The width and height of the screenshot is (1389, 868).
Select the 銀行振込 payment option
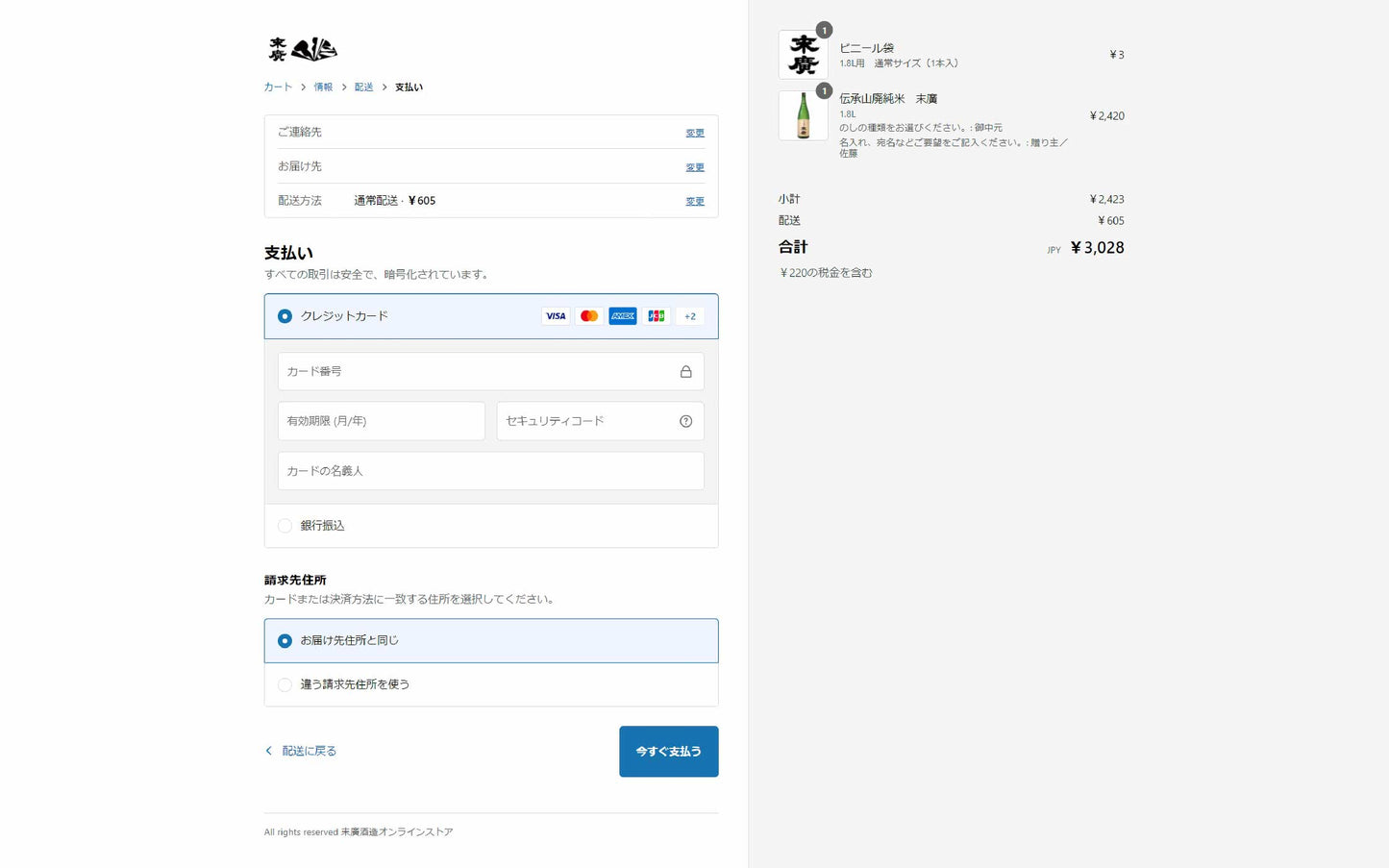pos(285,526)
